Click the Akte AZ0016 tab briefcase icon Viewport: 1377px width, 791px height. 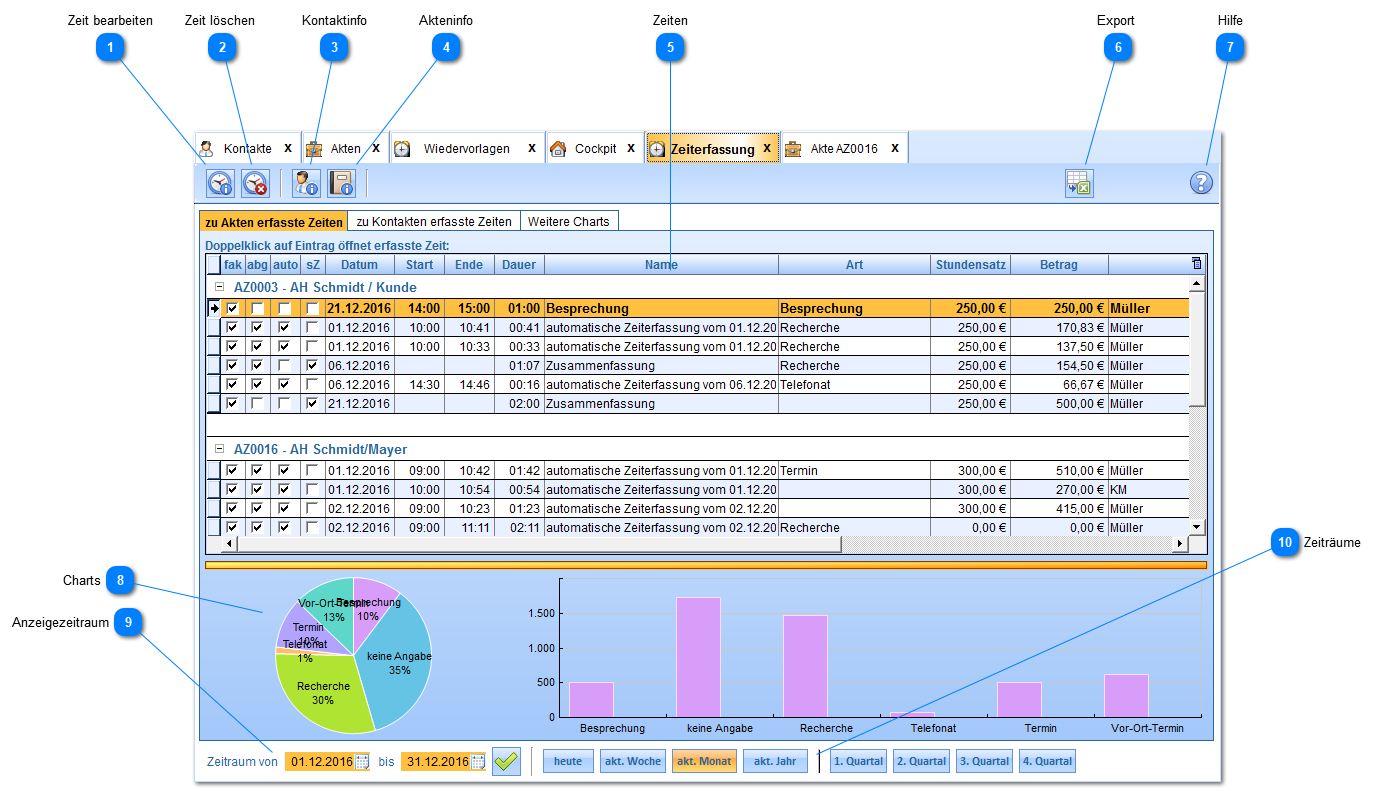click(x=793, y=148)
